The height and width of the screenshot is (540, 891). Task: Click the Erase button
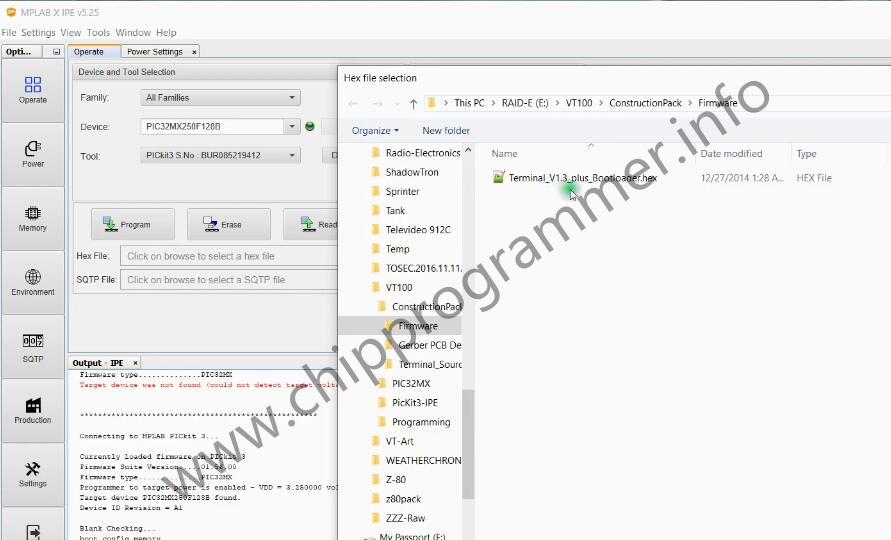[228, 225]
